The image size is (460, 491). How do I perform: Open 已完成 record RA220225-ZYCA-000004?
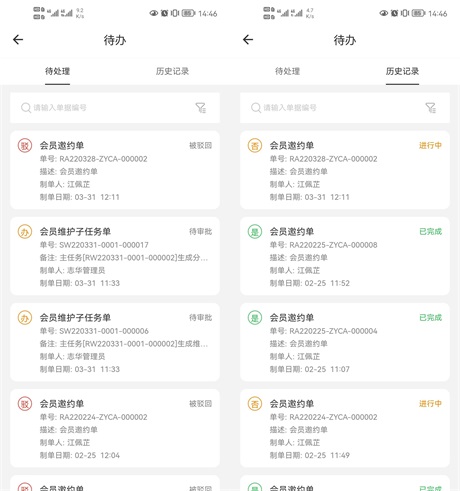tap(345, 342)
